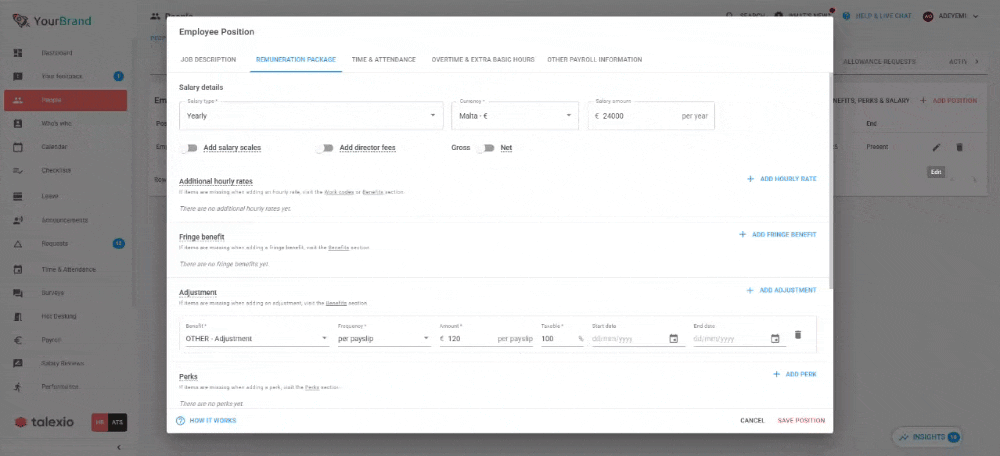1000x456 pixels.
Task: Click the ADEYEMI user avatar
Action: (x=928, y=16)
